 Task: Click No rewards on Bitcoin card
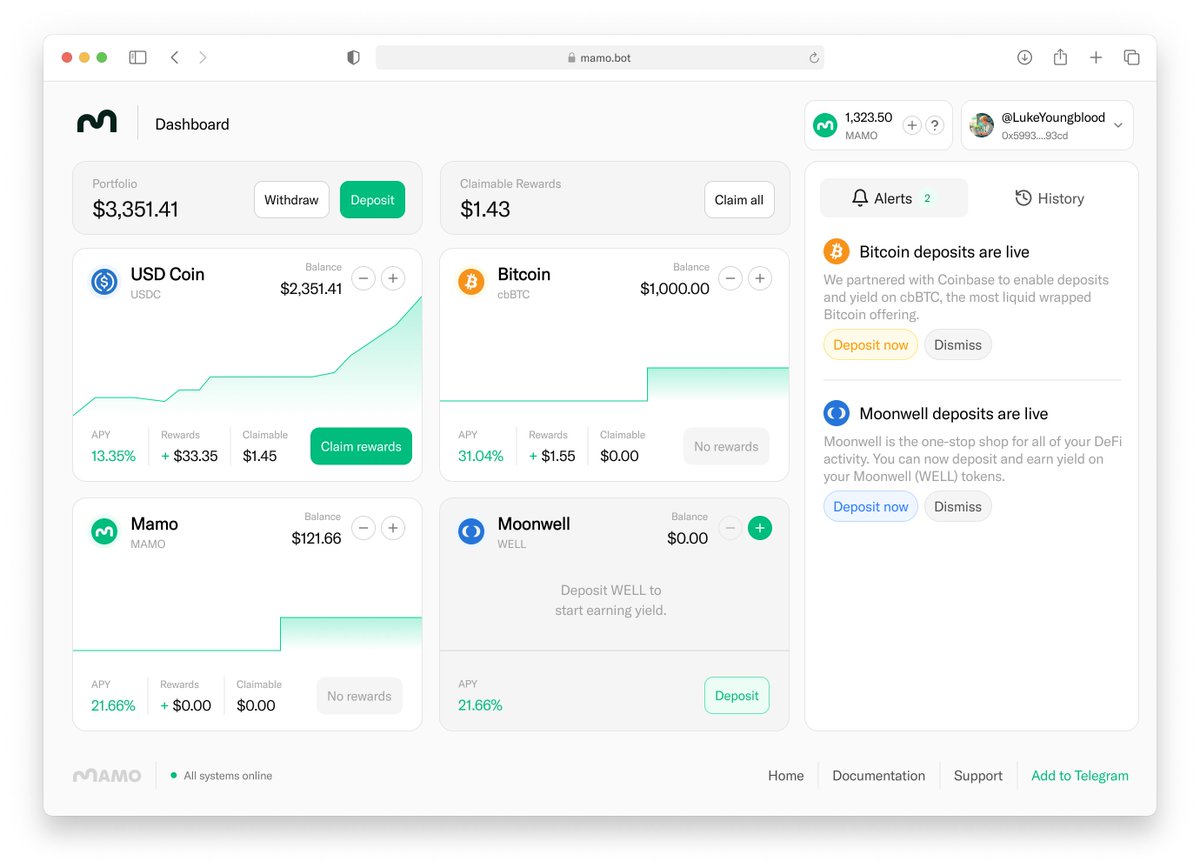726,447
